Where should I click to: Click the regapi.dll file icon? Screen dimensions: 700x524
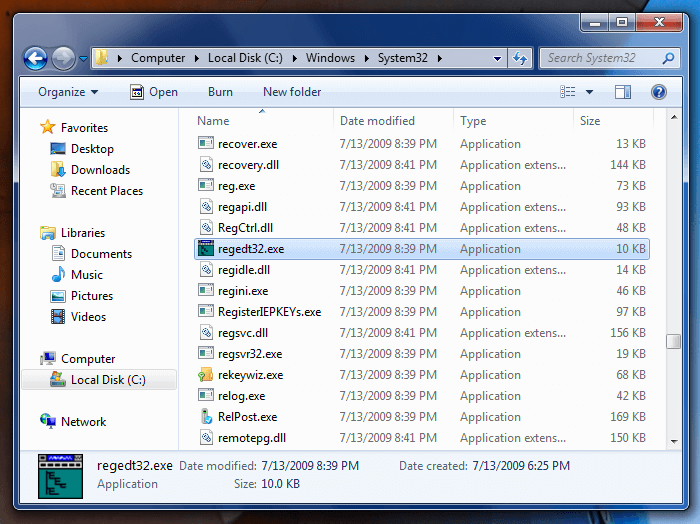pos(206,206)
